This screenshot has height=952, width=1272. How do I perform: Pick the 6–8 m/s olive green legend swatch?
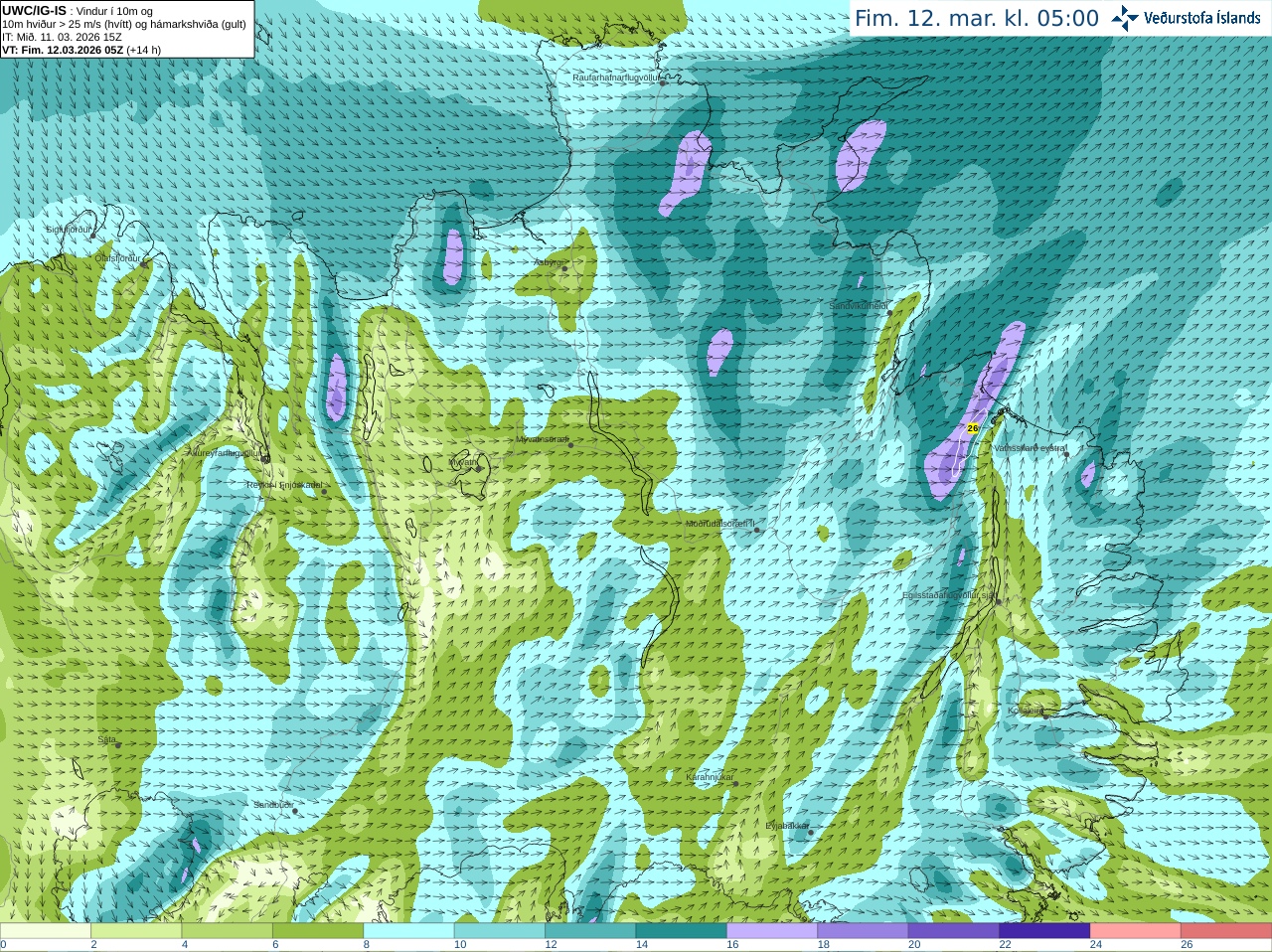(x=318, y=931)
